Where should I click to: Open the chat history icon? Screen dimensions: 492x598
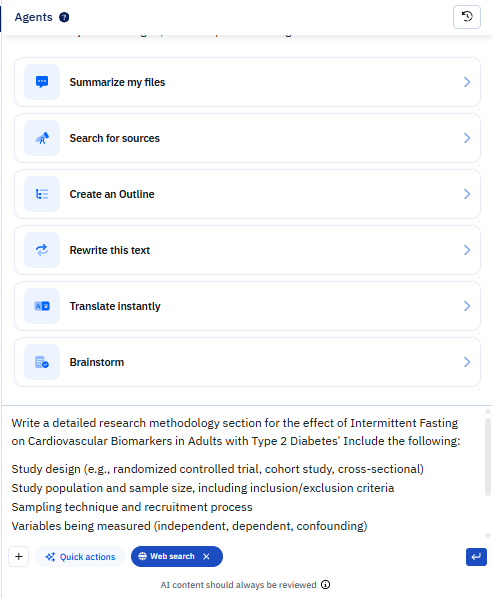pos(466,17)
